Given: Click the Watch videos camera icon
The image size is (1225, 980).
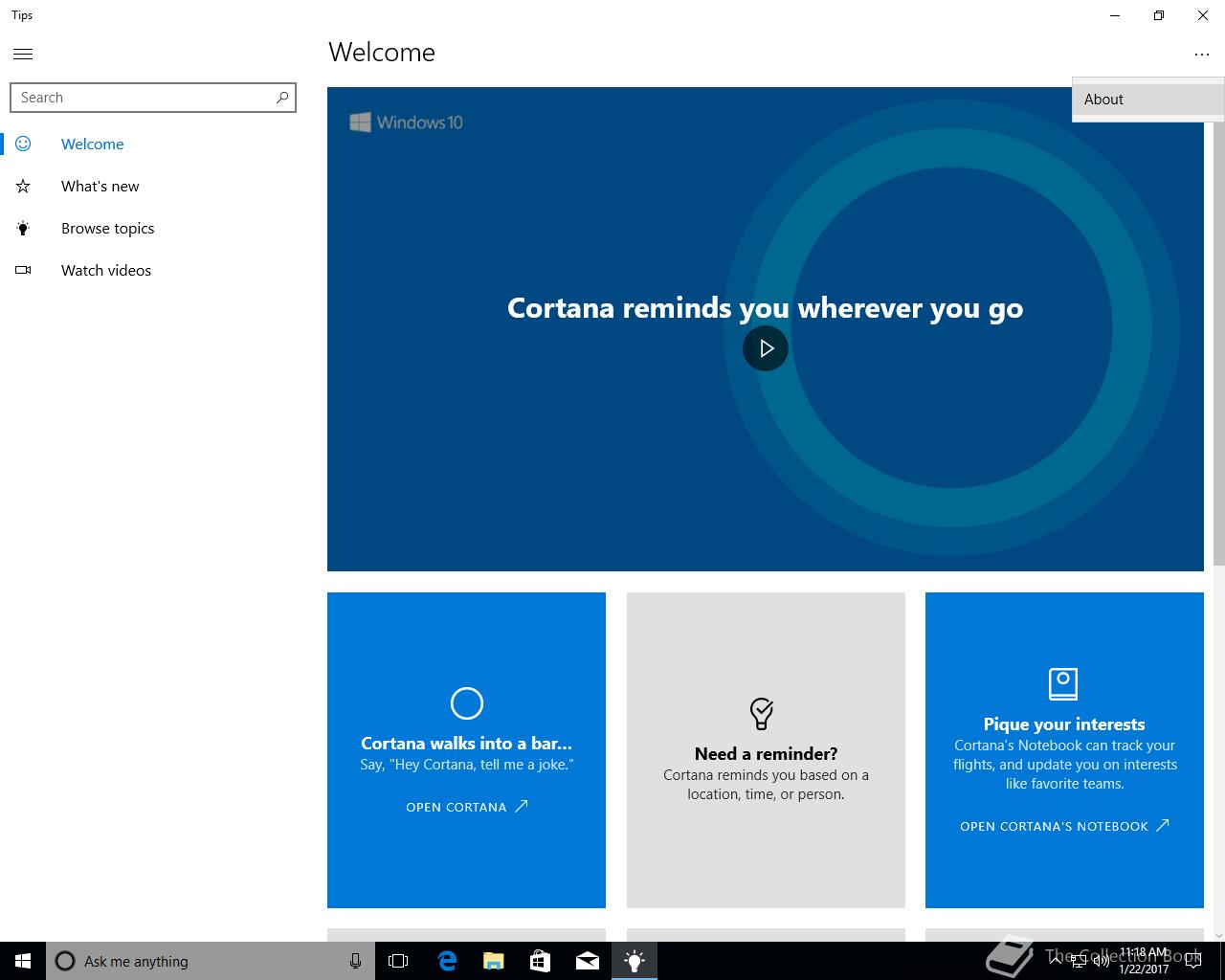Looking at the screenshot, I should (23, 270).
